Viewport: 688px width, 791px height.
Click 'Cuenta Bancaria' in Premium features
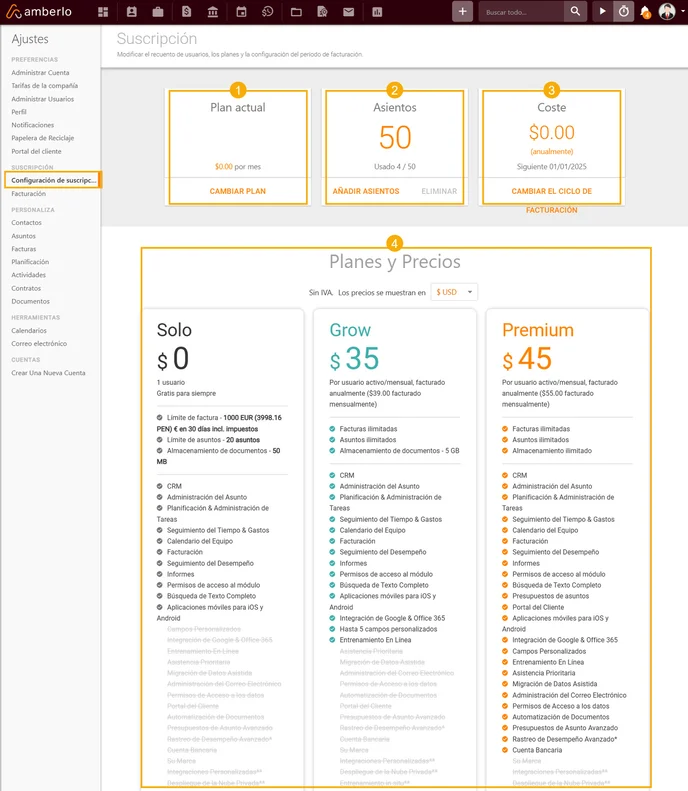point(537,750)
